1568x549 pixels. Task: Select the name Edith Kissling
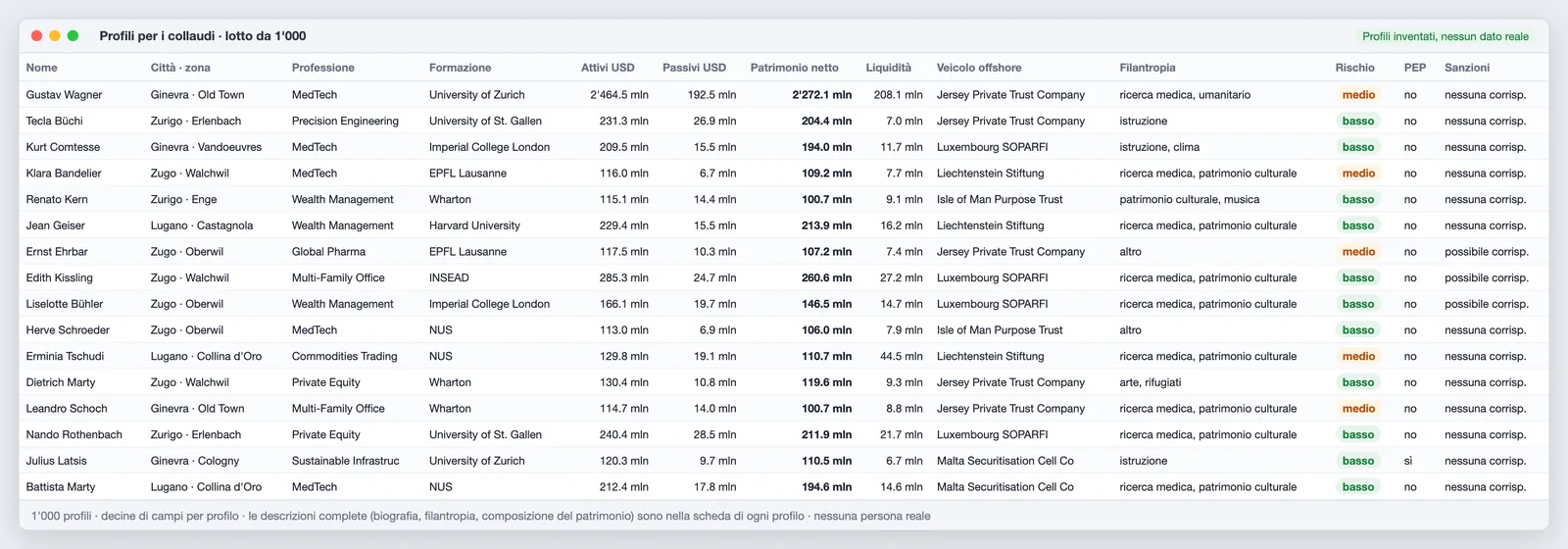(59, 277)
